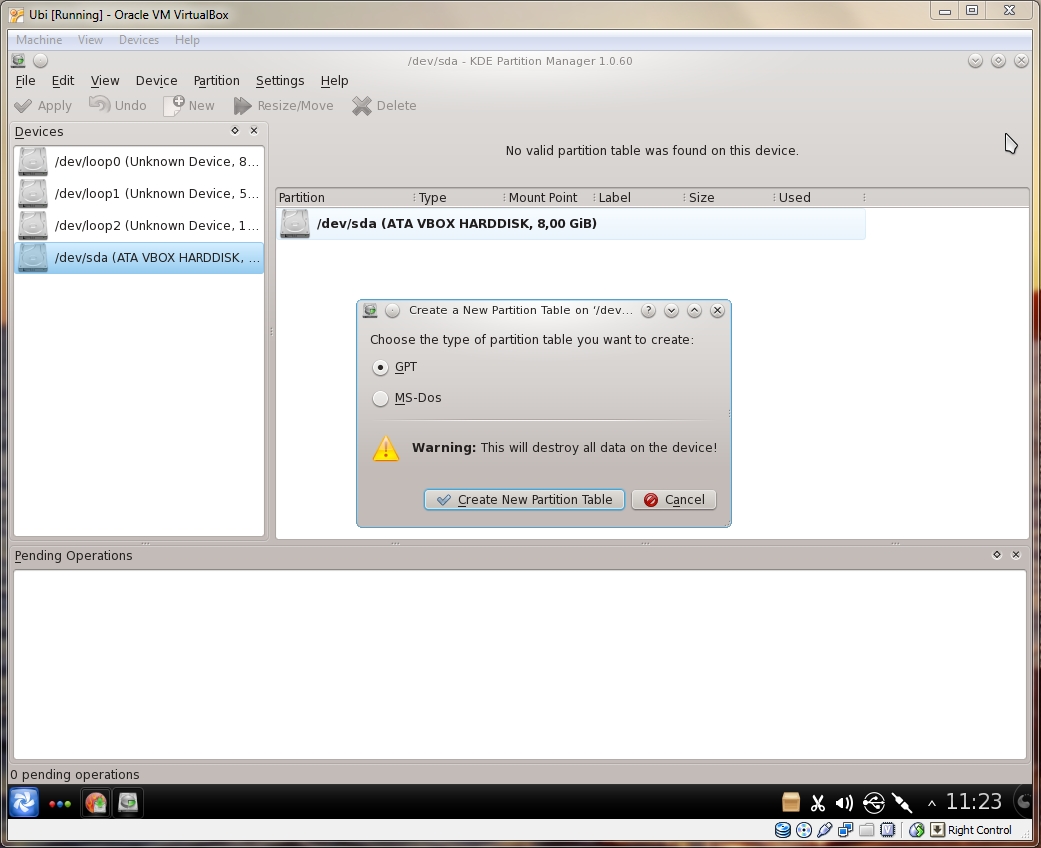Click the Resize/Move toolbar button
Viewport: 1041px width, 848px height.
pyautogui.click(x=283, y=106)
